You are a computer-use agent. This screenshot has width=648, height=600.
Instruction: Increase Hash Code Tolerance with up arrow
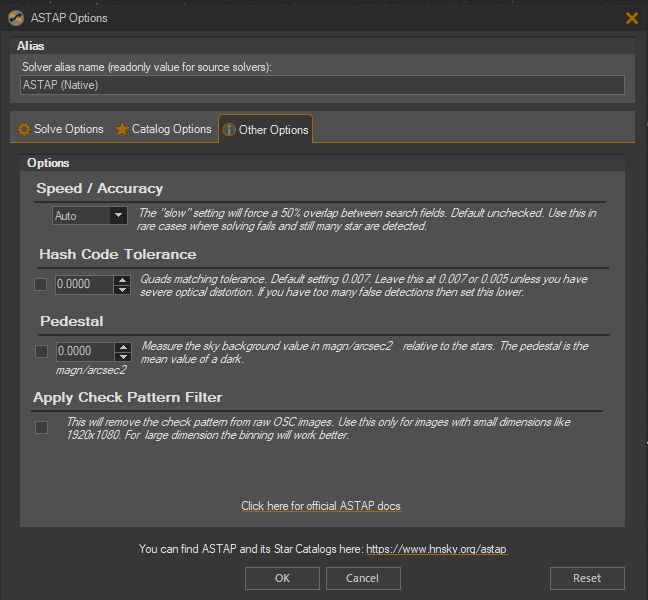point(122,280)
